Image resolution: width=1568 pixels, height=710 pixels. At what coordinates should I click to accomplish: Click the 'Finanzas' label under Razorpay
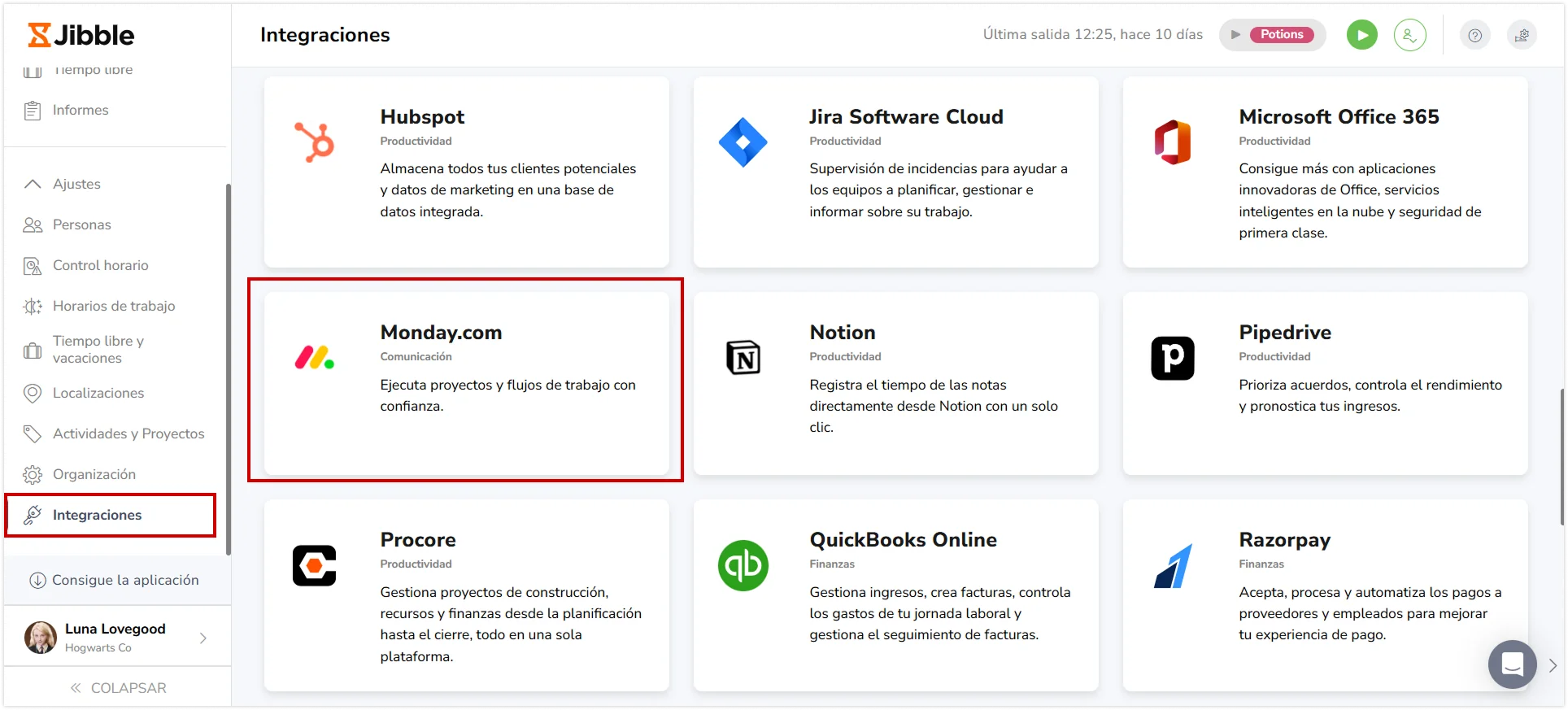click(x=1261, y=564)
